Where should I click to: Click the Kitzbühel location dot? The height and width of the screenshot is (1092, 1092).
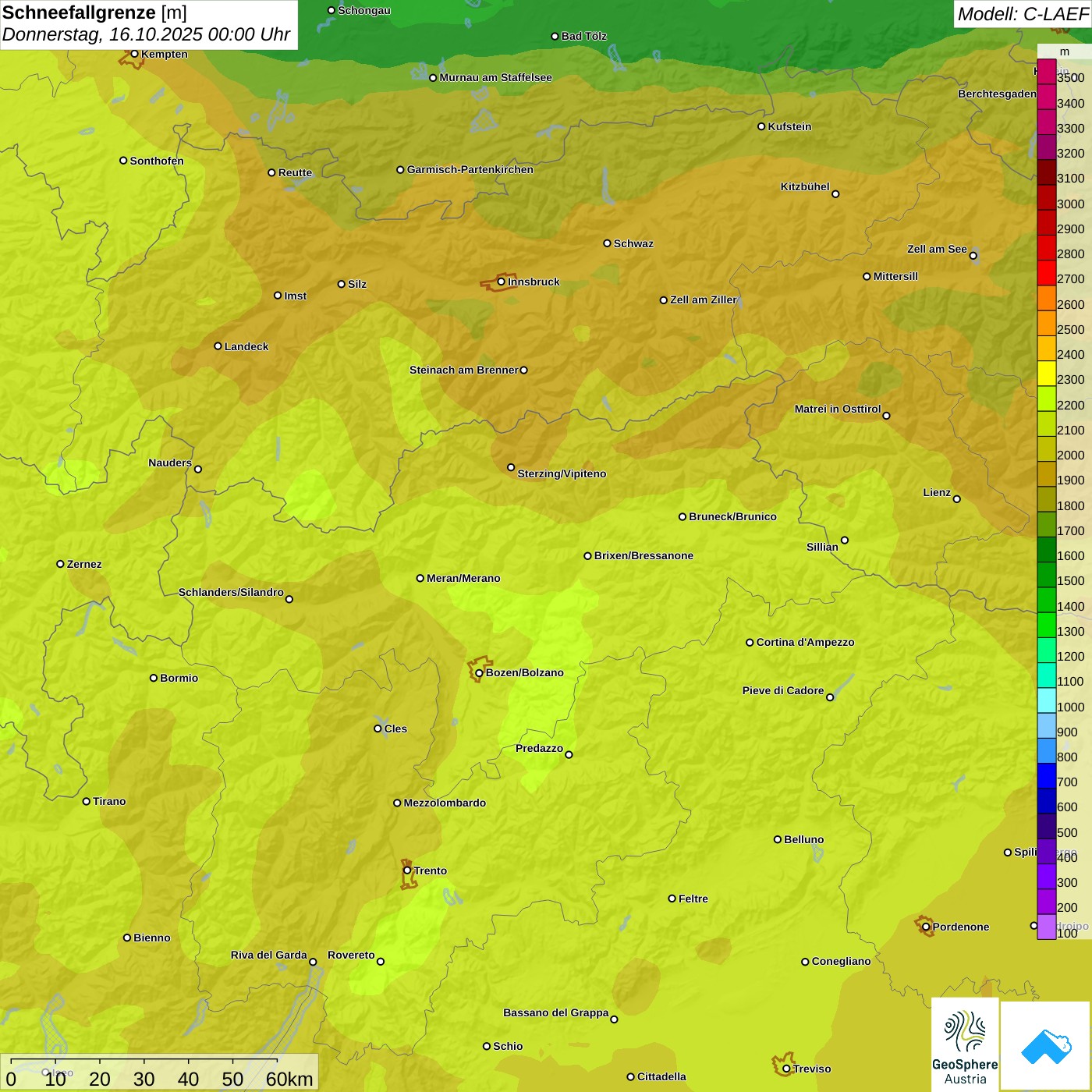835,194
